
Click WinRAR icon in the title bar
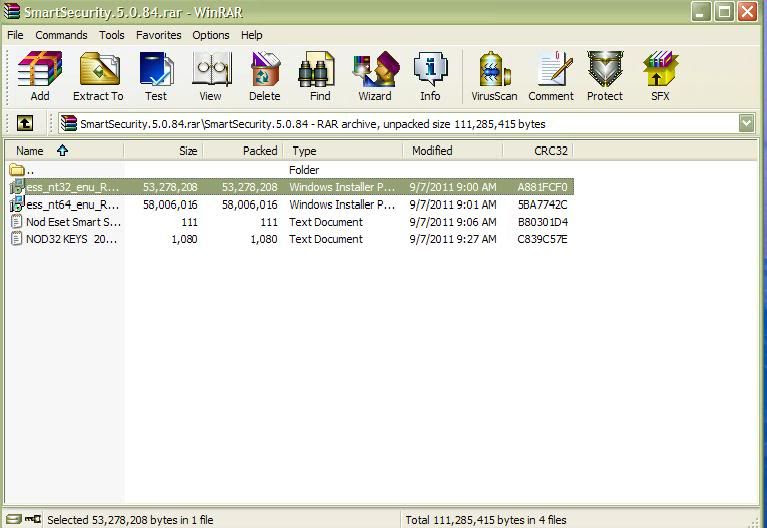click(x=12, y=11)
